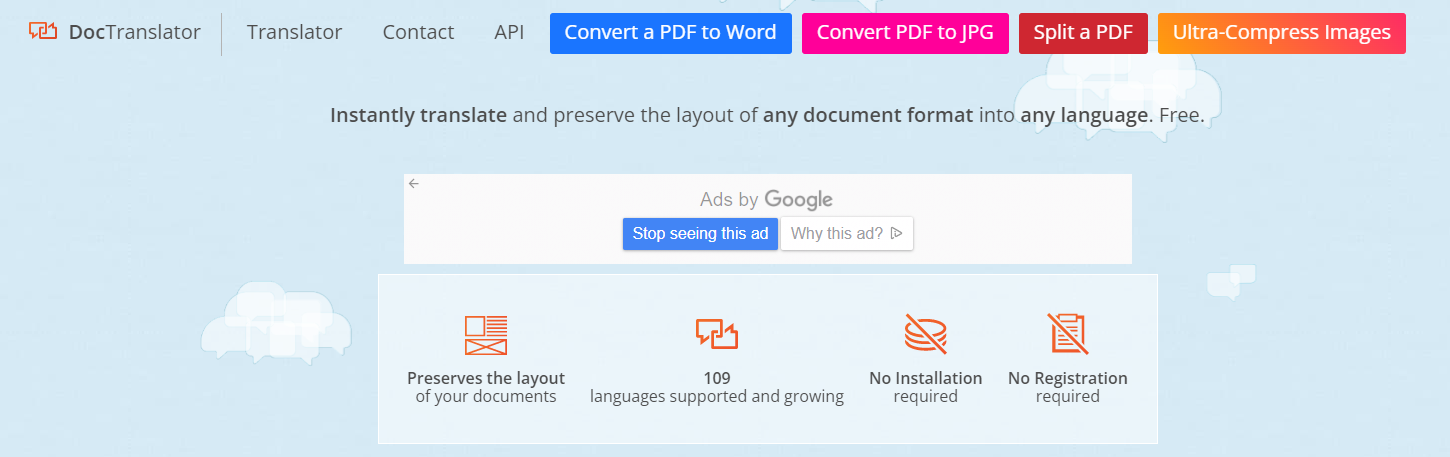Image resolution: width=1450 pixels, height=457 pixels.
Task: Click 'of your documents' caption text
Action: coord(486,397)
